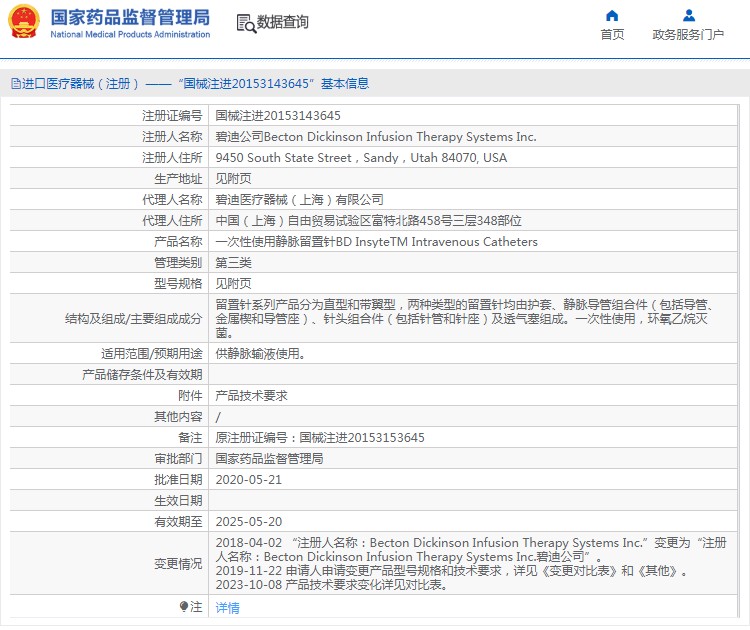Click the 变更情况 row label
This screenshot has height=630, width=750.
(178, 564)
